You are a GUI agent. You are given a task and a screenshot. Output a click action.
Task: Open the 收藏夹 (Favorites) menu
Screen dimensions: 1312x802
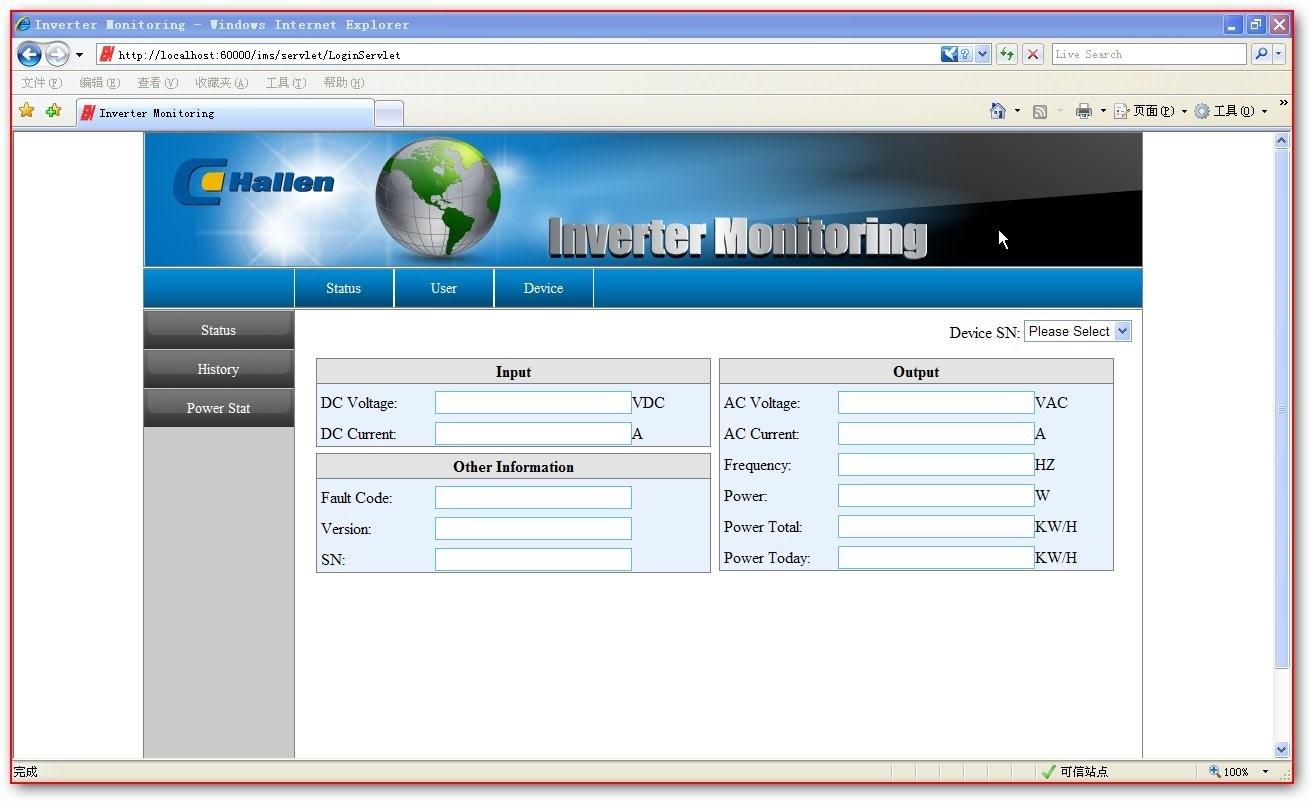(221, 83)
